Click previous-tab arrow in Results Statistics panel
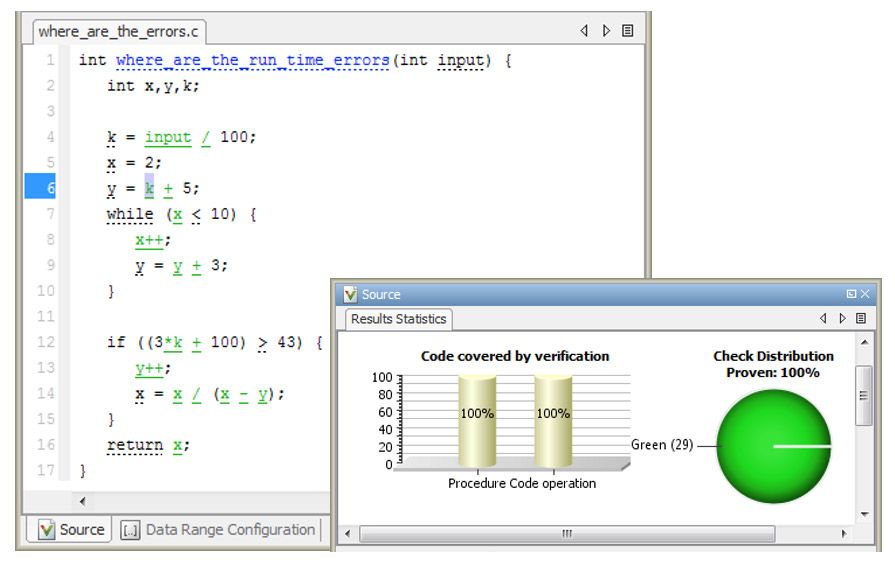 (823, 319)
